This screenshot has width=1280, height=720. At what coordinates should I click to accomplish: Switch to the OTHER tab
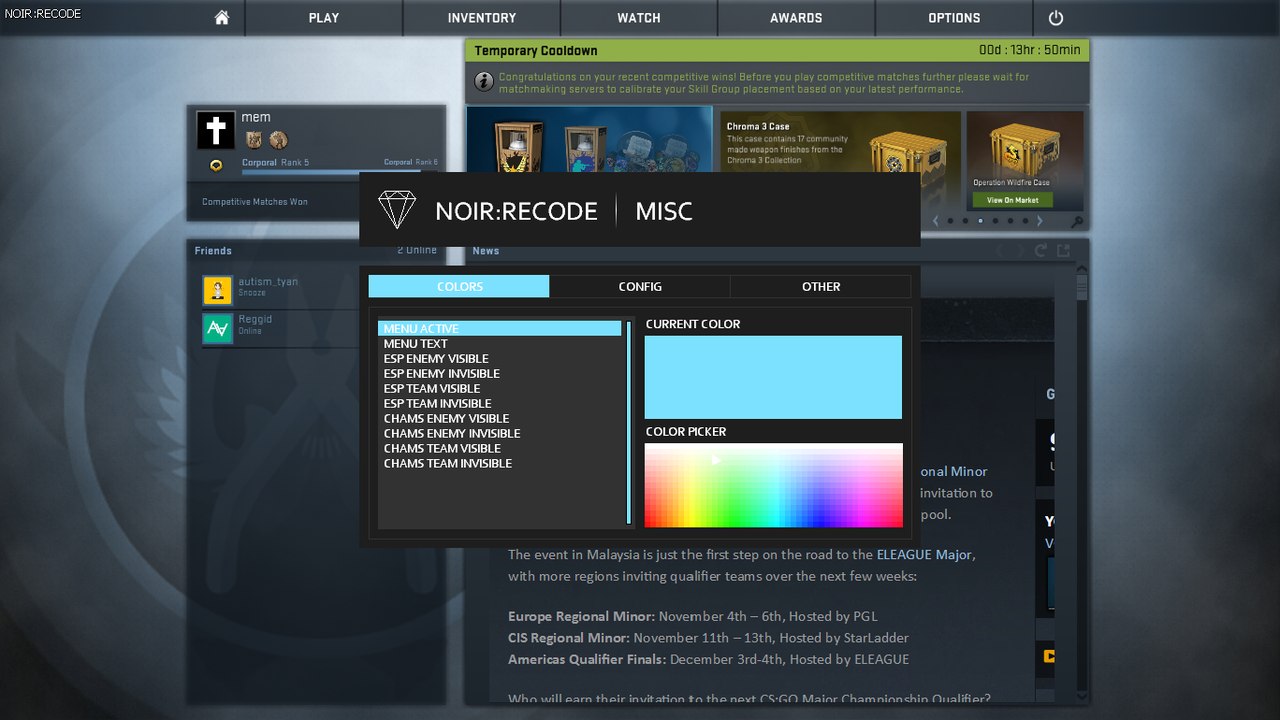click(820, 287)
